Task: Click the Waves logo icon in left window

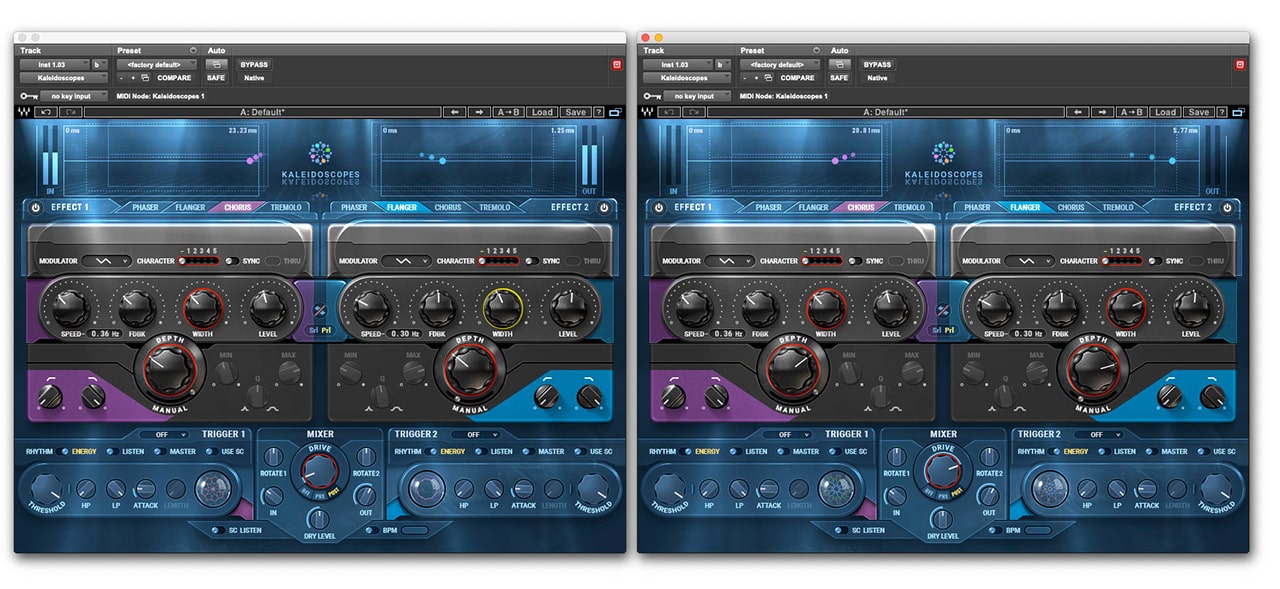Action: click(x=23, y=112)
